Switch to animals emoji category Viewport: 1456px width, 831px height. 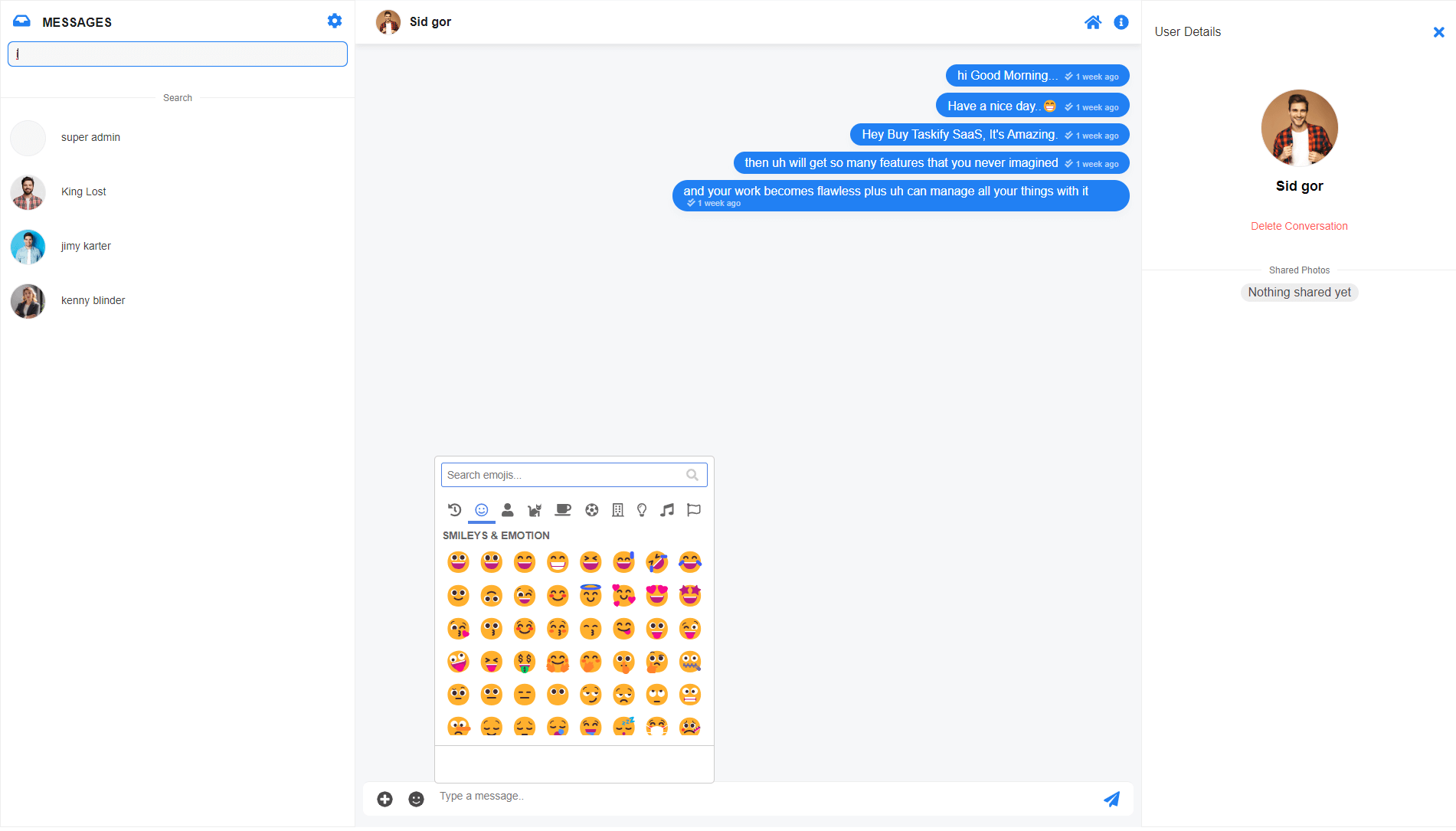535,510
